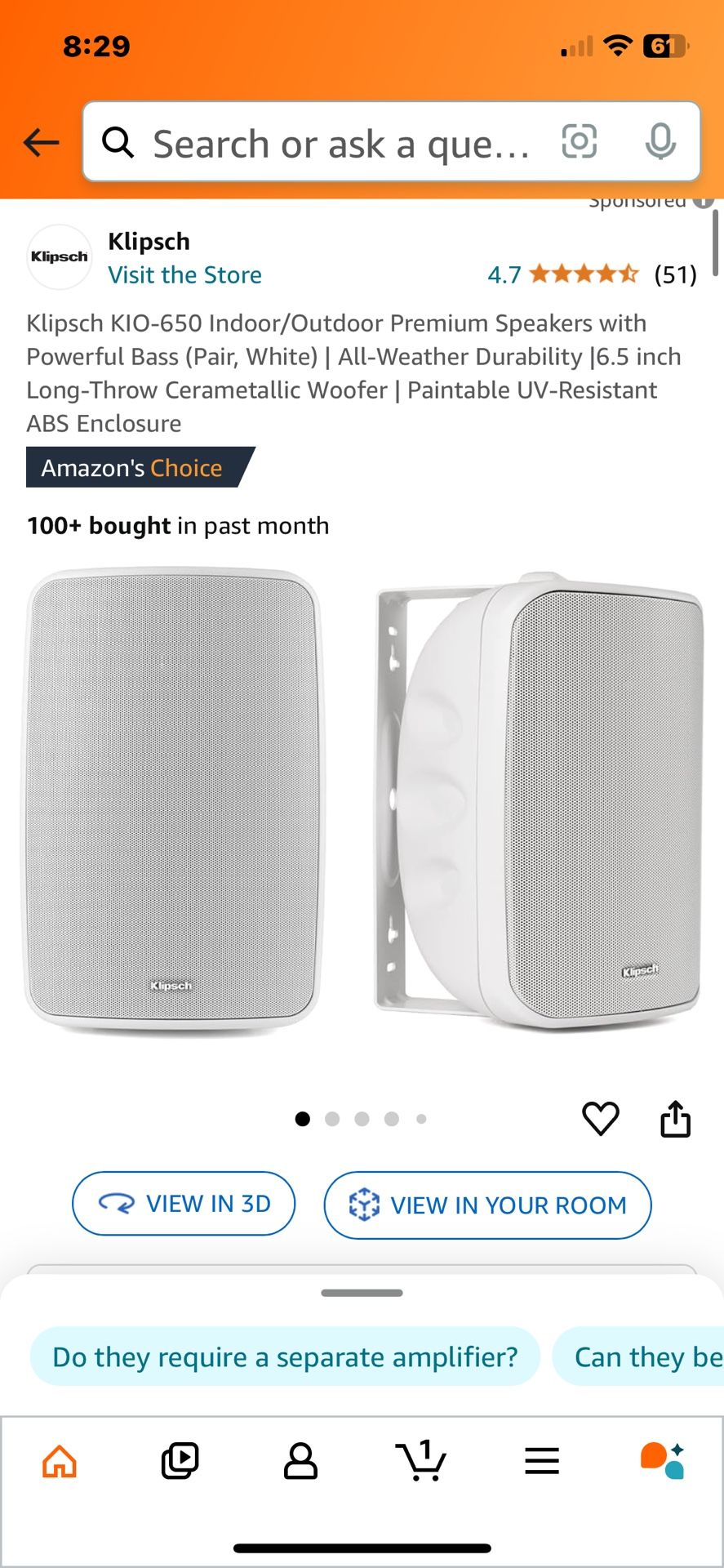Launch Rufus AI assistant icon
Viewport: 724px width, 1568px height.
[x=662, y=1461]
